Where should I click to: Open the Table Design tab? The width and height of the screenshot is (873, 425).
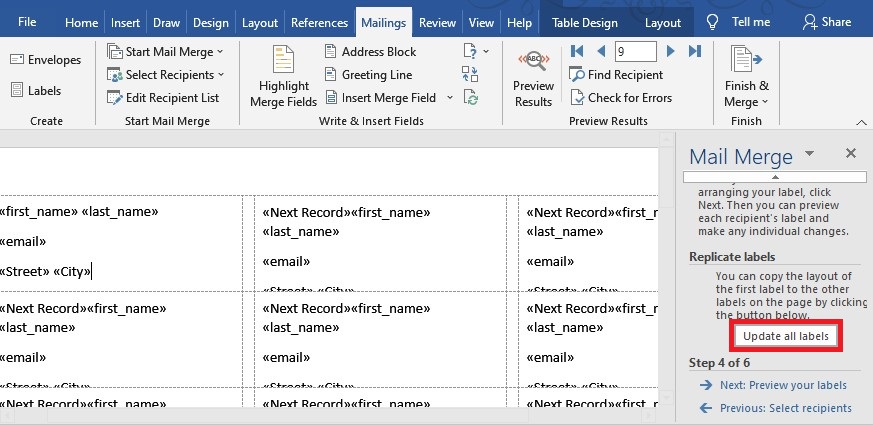[585, 23]
